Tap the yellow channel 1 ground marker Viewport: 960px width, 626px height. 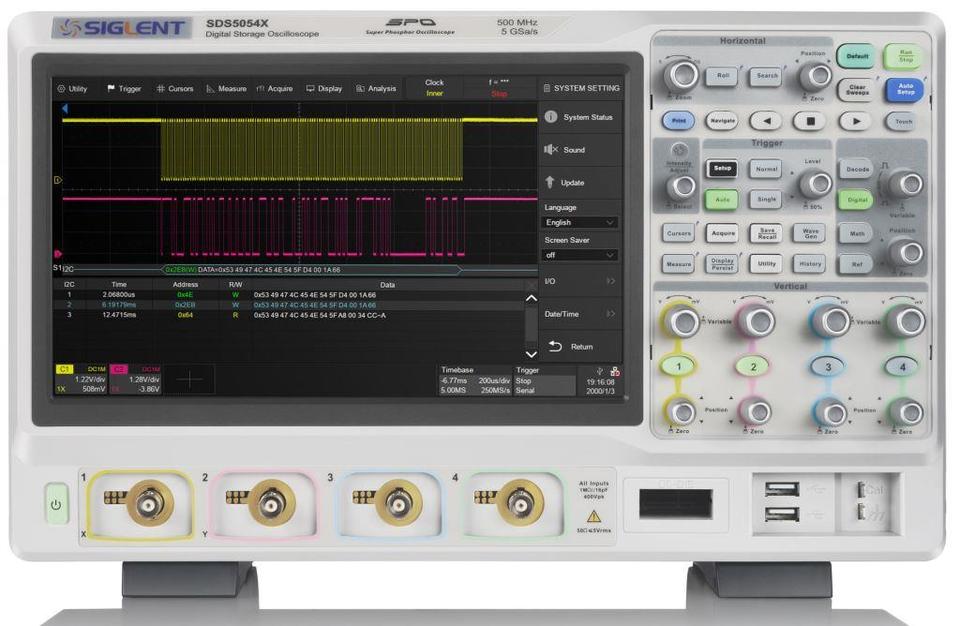[58, 180]
